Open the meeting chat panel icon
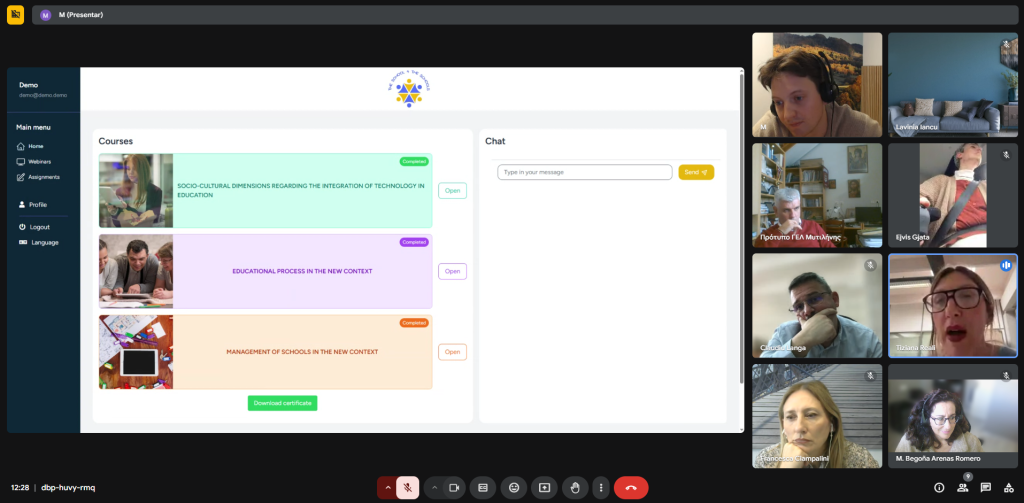 pyautogui.click(x=986, y=488)
